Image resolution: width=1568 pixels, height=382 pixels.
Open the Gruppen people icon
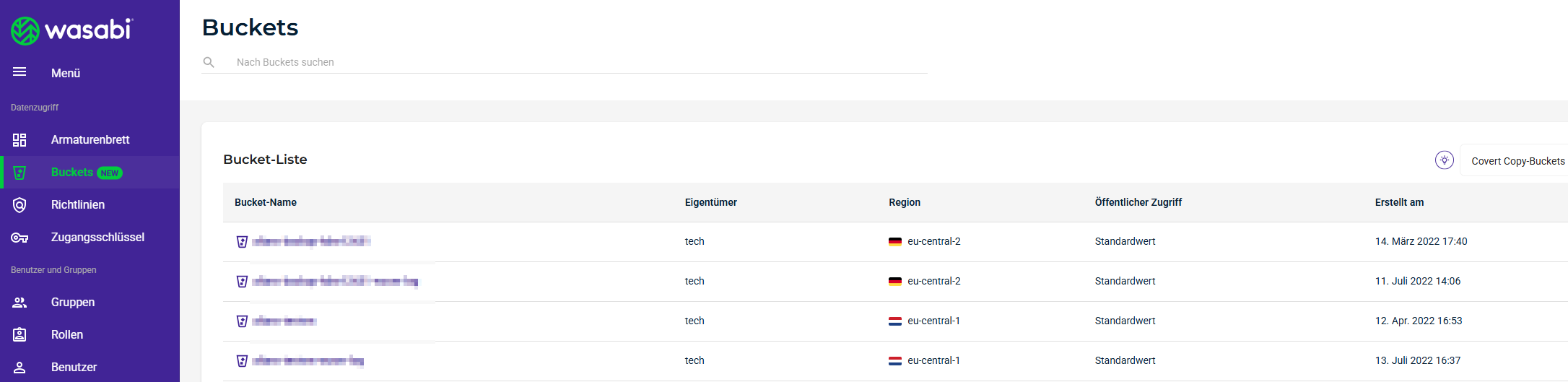pos(19,303)
